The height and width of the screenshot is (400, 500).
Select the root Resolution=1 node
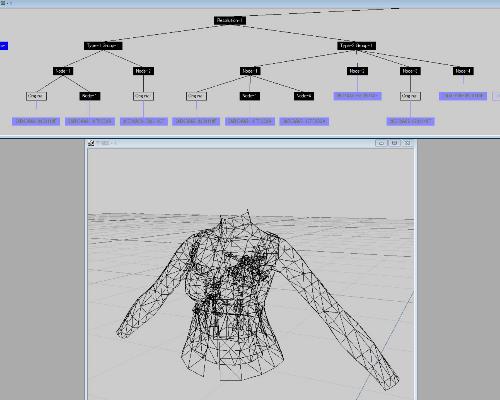[230, 20]
